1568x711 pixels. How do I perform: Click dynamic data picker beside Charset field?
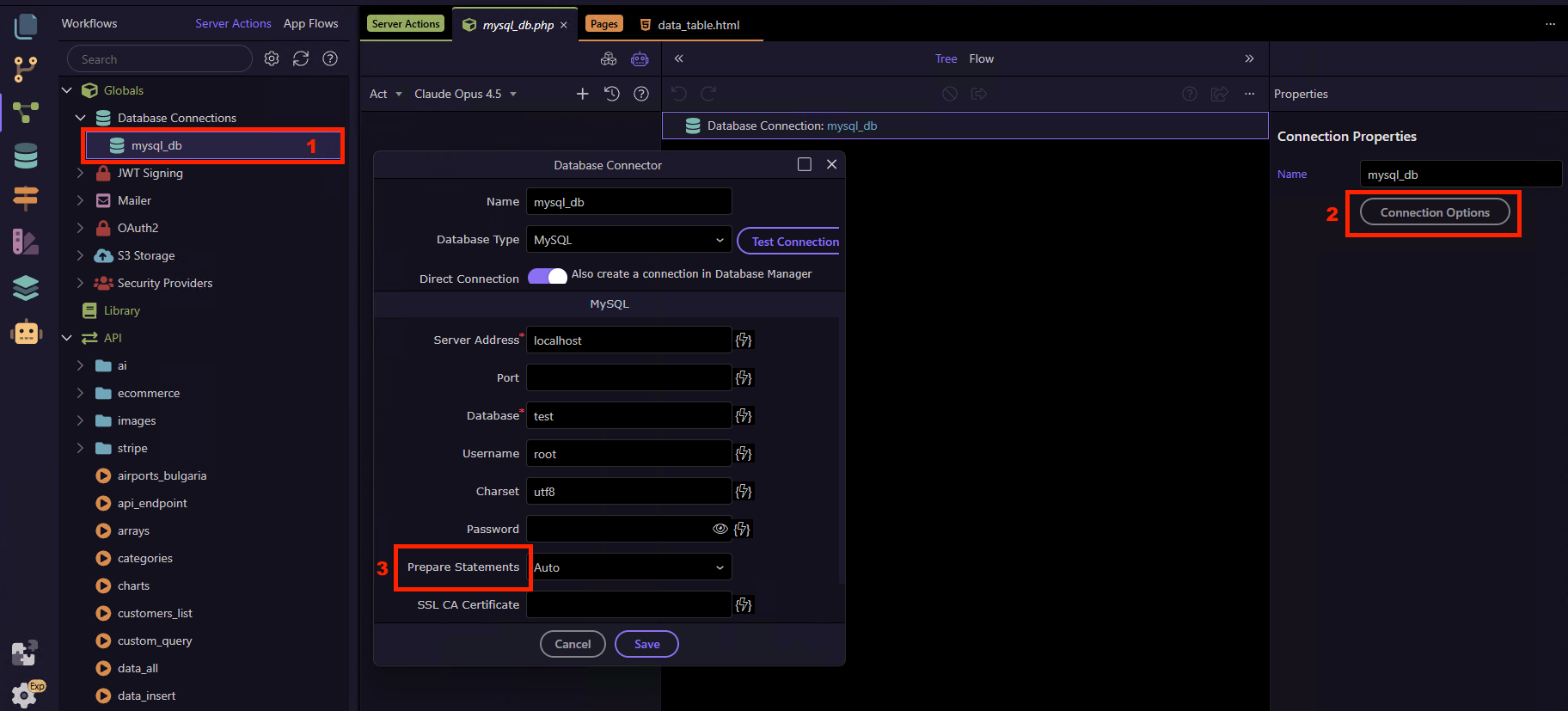(x=744, y=492)
